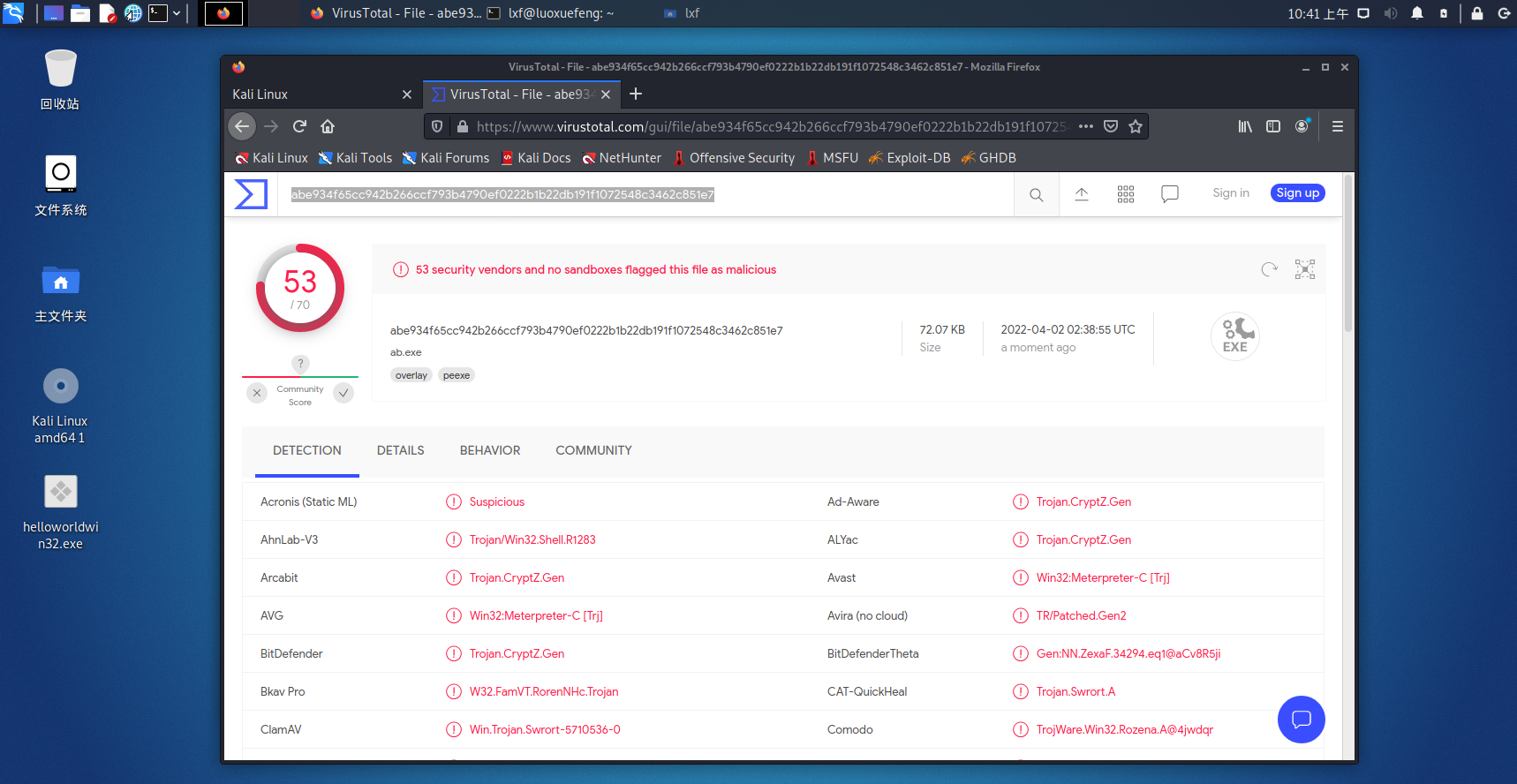This screenshot has width=1517, height=784.
Task: Switch to the Kali Linux browser tab
Action: (321, 94)
